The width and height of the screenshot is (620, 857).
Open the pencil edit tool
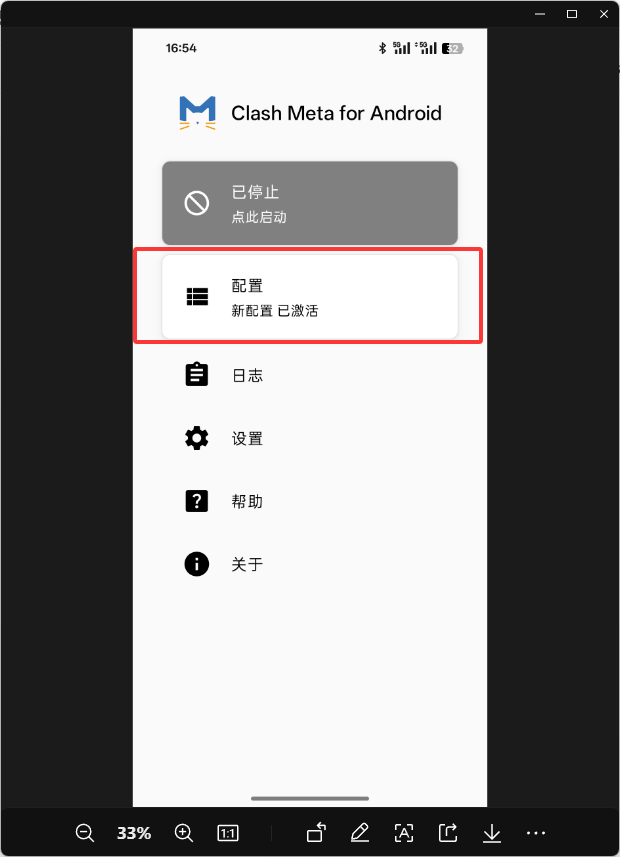(x=360, y=833)
